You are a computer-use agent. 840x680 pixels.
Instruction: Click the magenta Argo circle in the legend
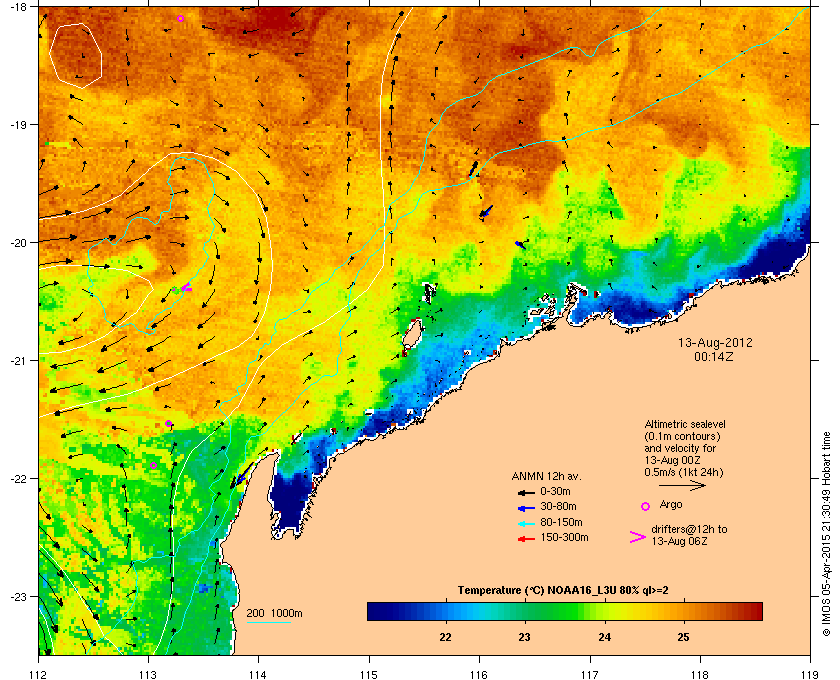tap(646, 506)
